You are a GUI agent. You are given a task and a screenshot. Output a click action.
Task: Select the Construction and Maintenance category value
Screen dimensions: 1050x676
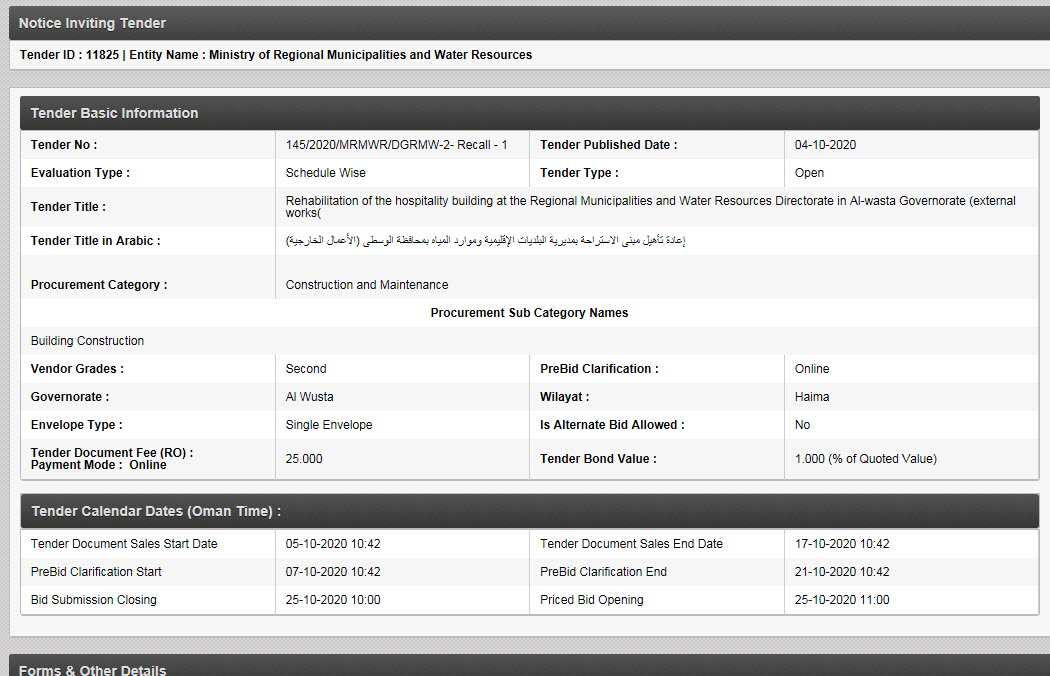pos(366,285)
